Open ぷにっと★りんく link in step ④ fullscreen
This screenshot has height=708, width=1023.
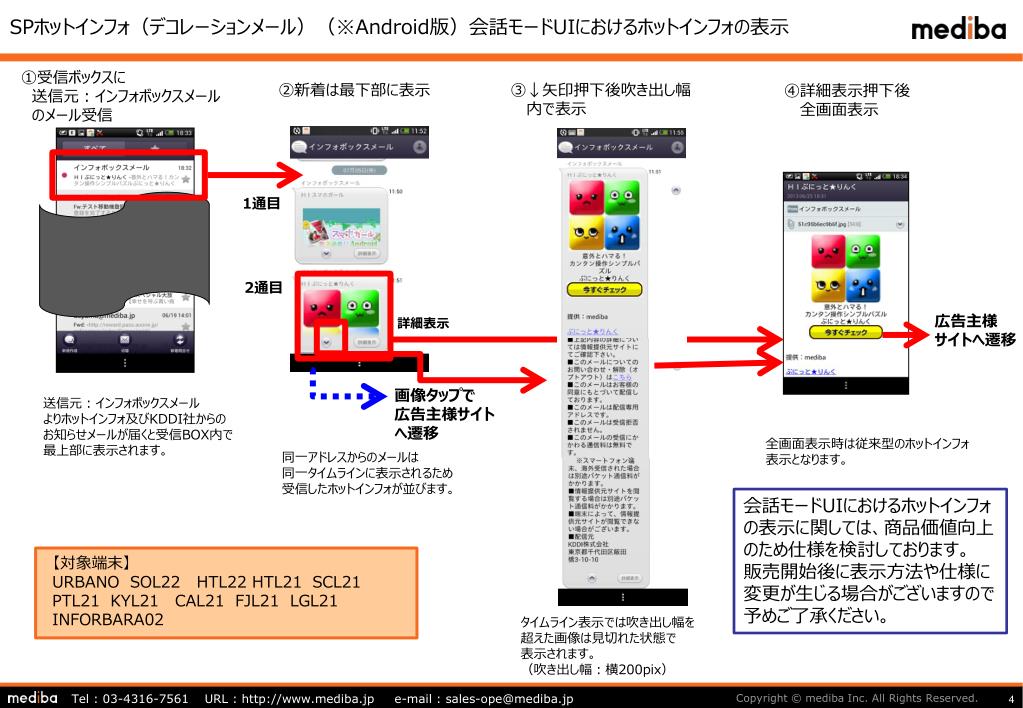(810, 371)
